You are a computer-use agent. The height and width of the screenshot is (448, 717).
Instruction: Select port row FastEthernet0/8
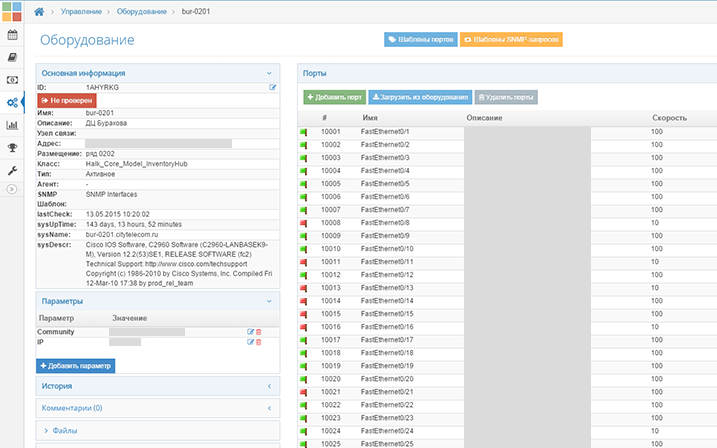[385, 222]
